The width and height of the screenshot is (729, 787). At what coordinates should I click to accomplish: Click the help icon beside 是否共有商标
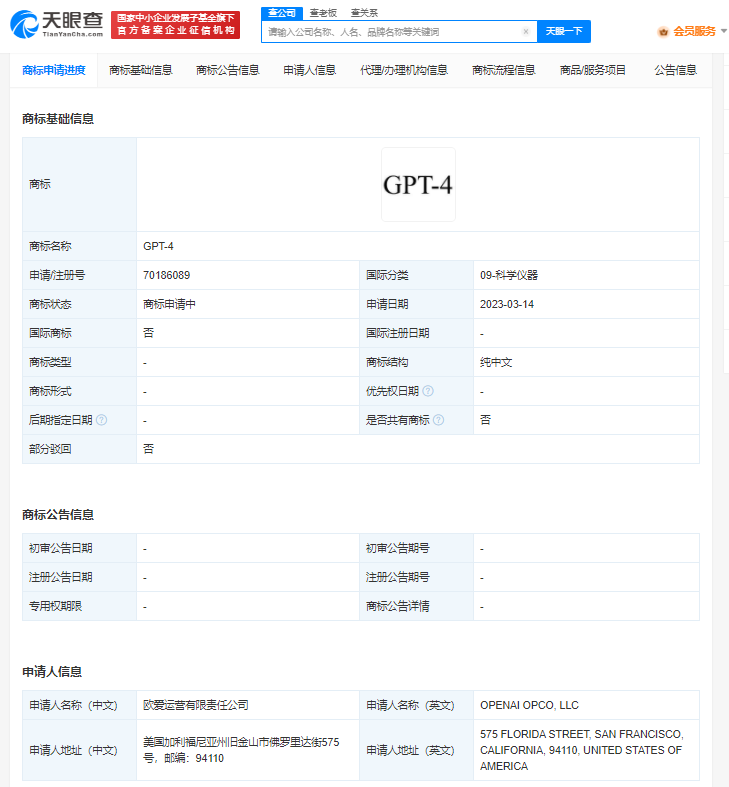click(438, 420)
